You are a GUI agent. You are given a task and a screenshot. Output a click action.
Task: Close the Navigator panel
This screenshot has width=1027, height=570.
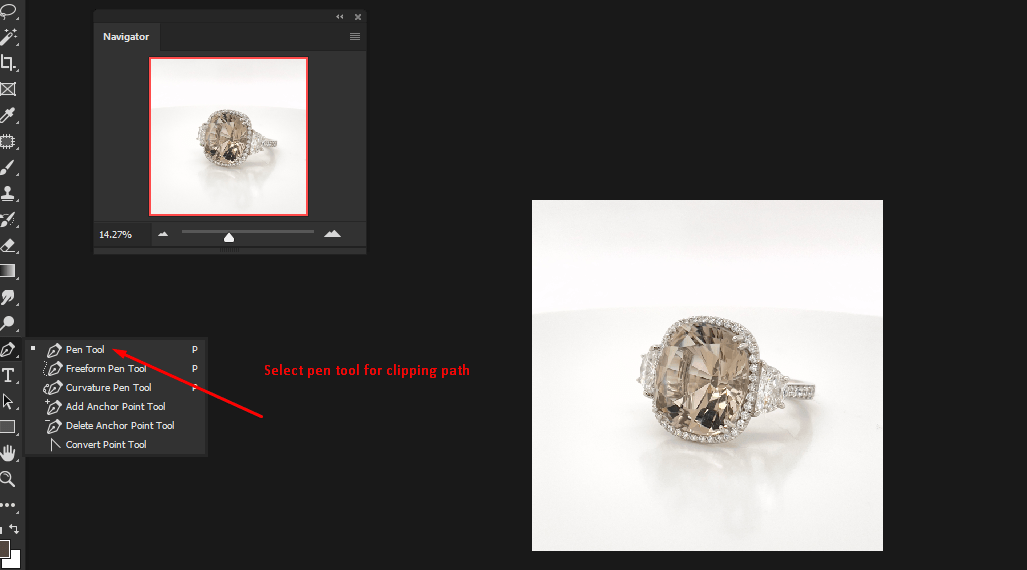[x=358, y=17]
